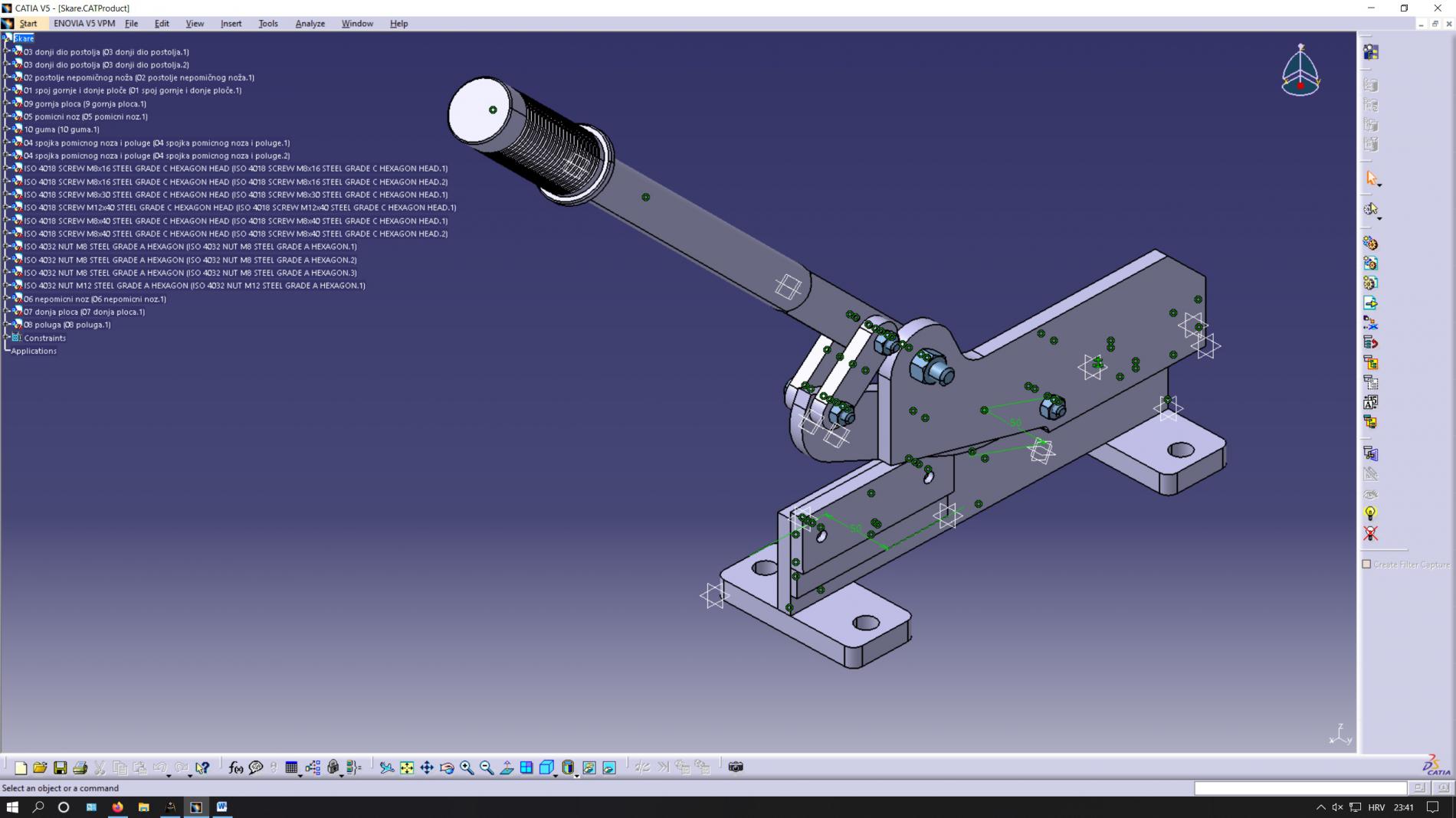Screen dimensions: 1456x818
Task: Click the Save file icon
Action: click(60, 767)
